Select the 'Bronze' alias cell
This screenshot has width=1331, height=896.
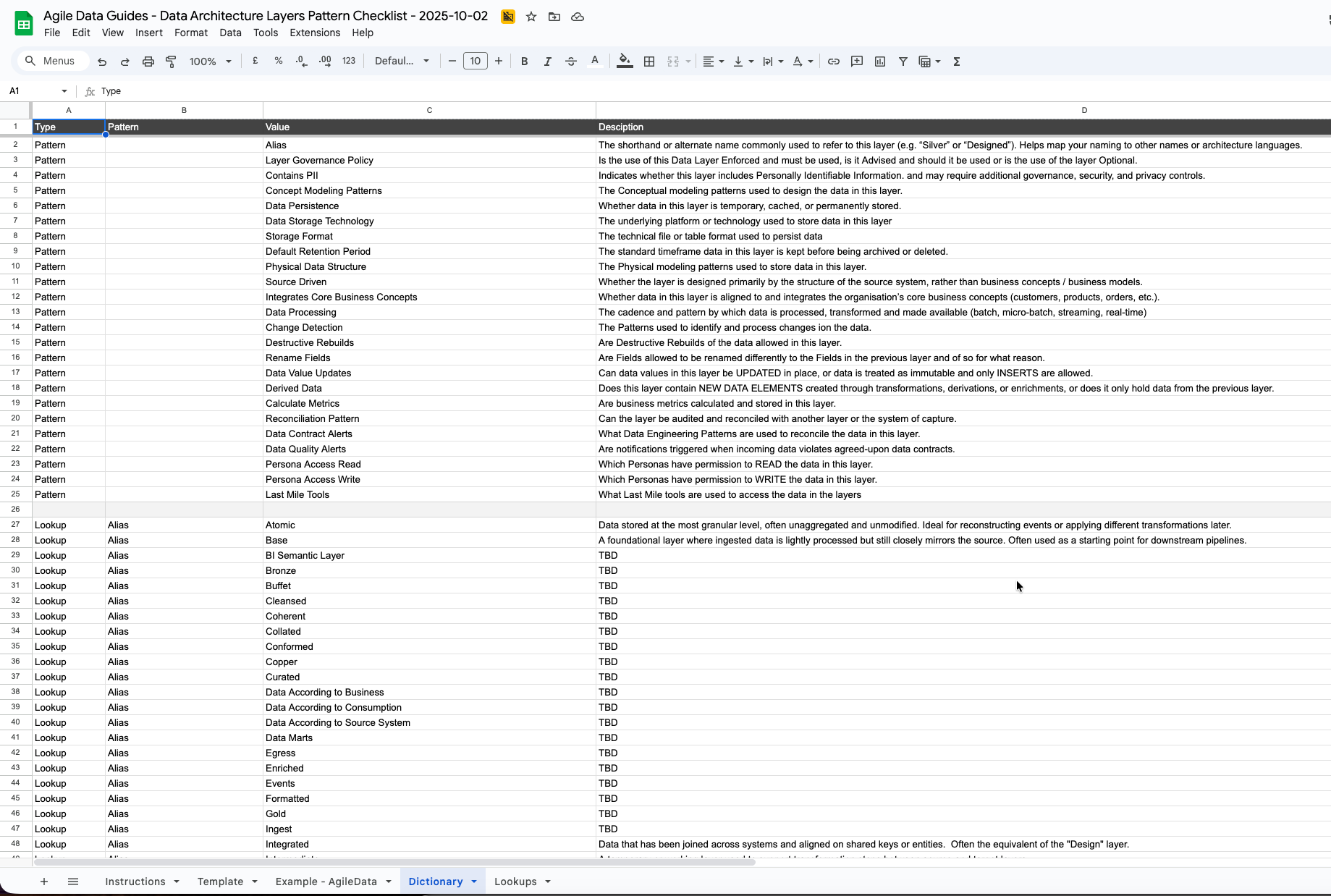point(429,570)
